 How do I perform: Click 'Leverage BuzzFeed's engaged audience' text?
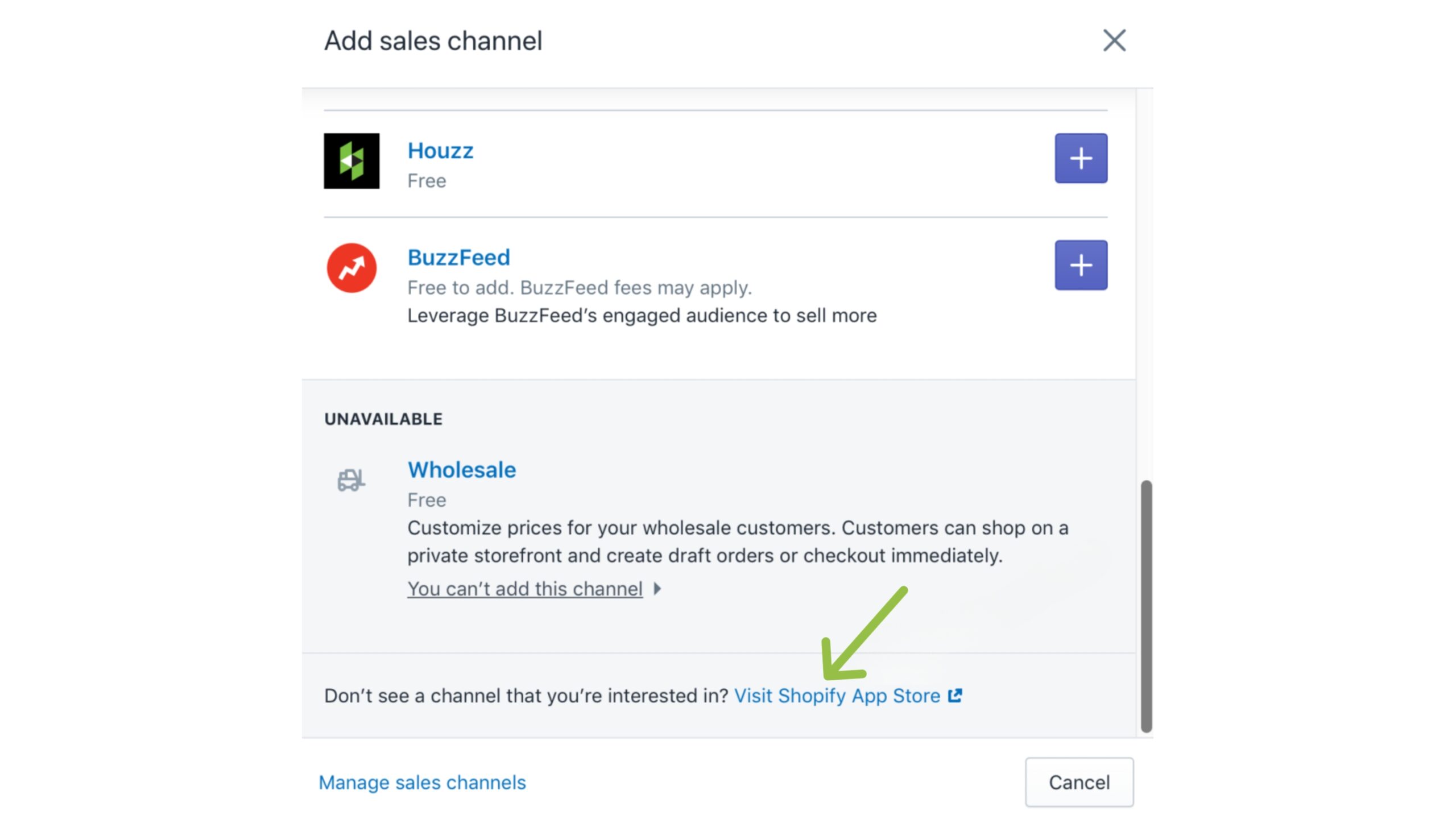[x=642, y=316]
